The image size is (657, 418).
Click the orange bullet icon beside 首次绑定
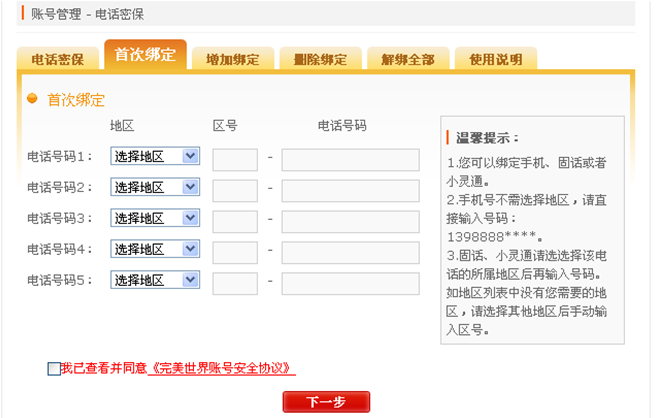click(32, 99)
